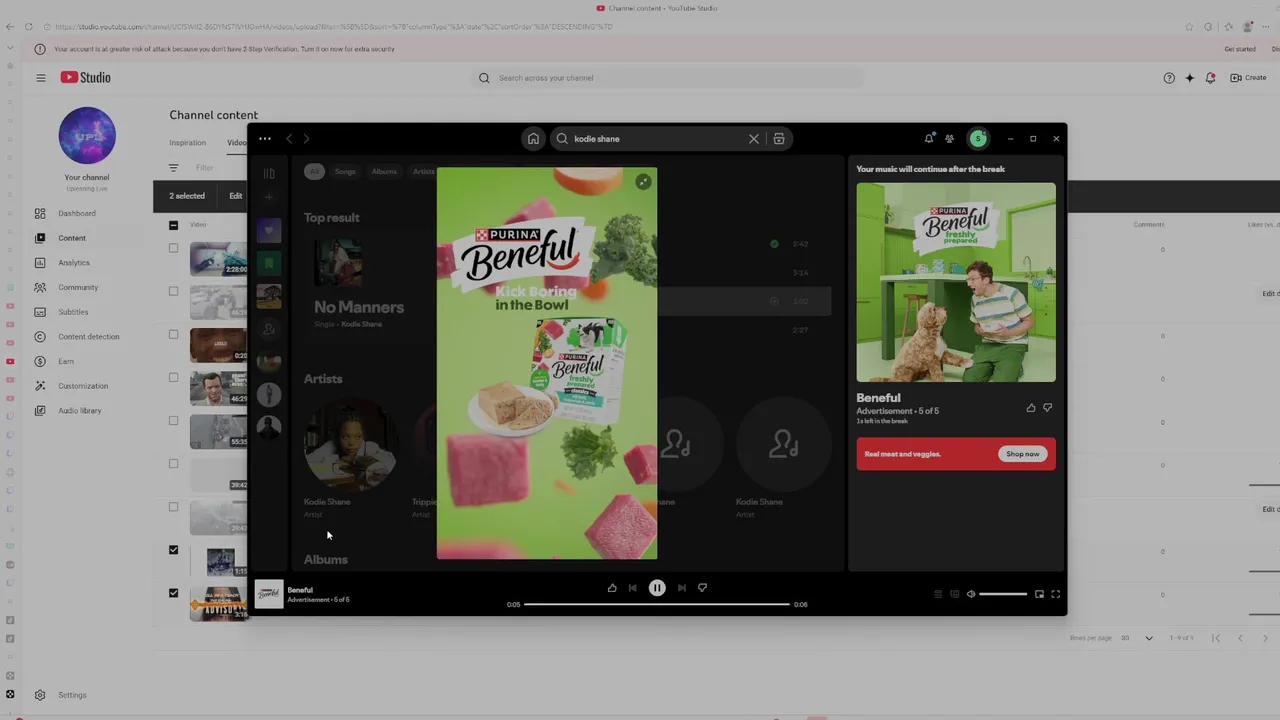Click the Beneful ad image in right panel
1280x720 pixels.
pyautogui.click(x=956, y=282)
